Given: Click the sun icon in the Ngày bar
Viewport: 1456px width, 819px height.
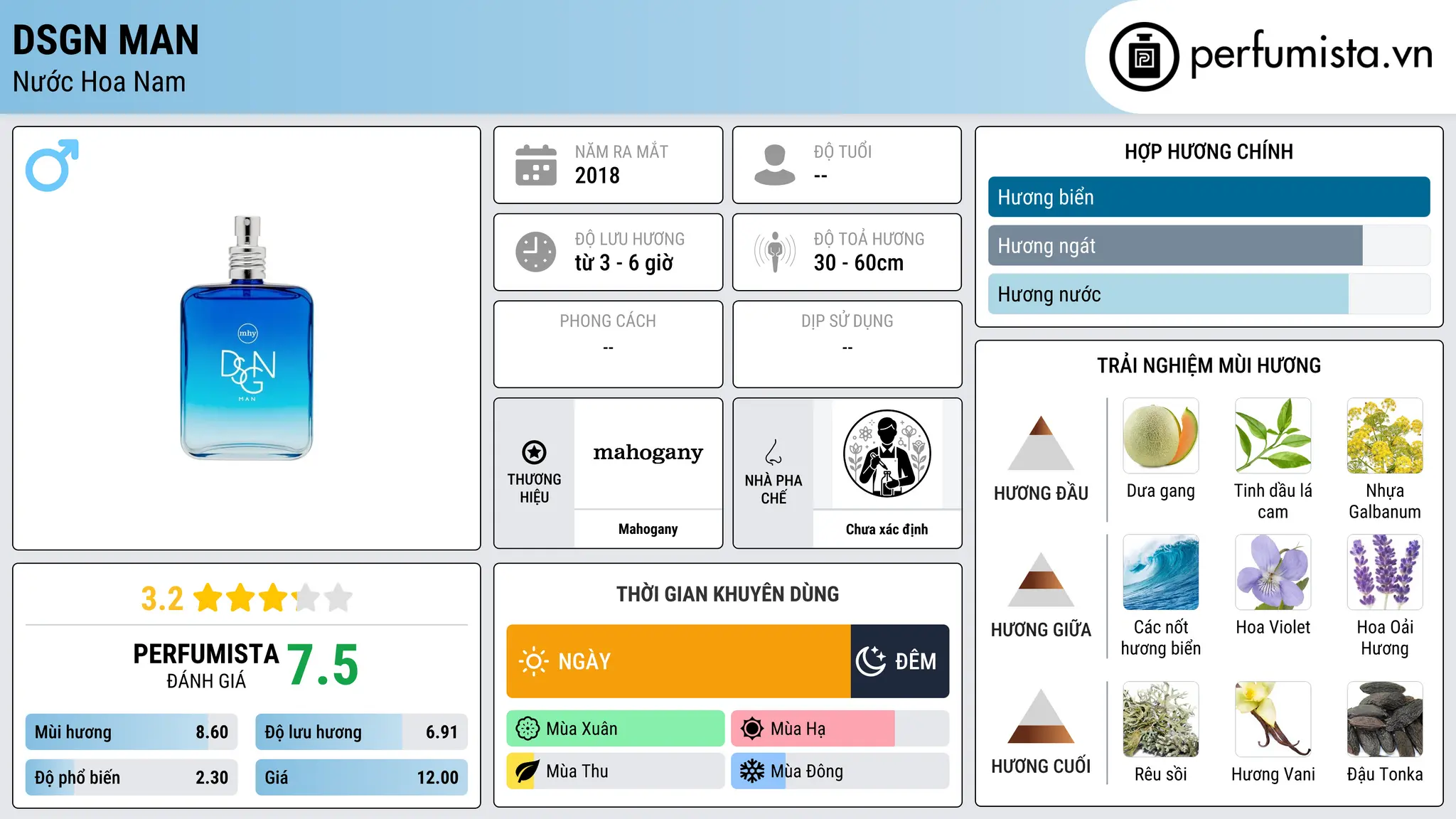Looking at the screenshot, I should [x=533, y=661].
